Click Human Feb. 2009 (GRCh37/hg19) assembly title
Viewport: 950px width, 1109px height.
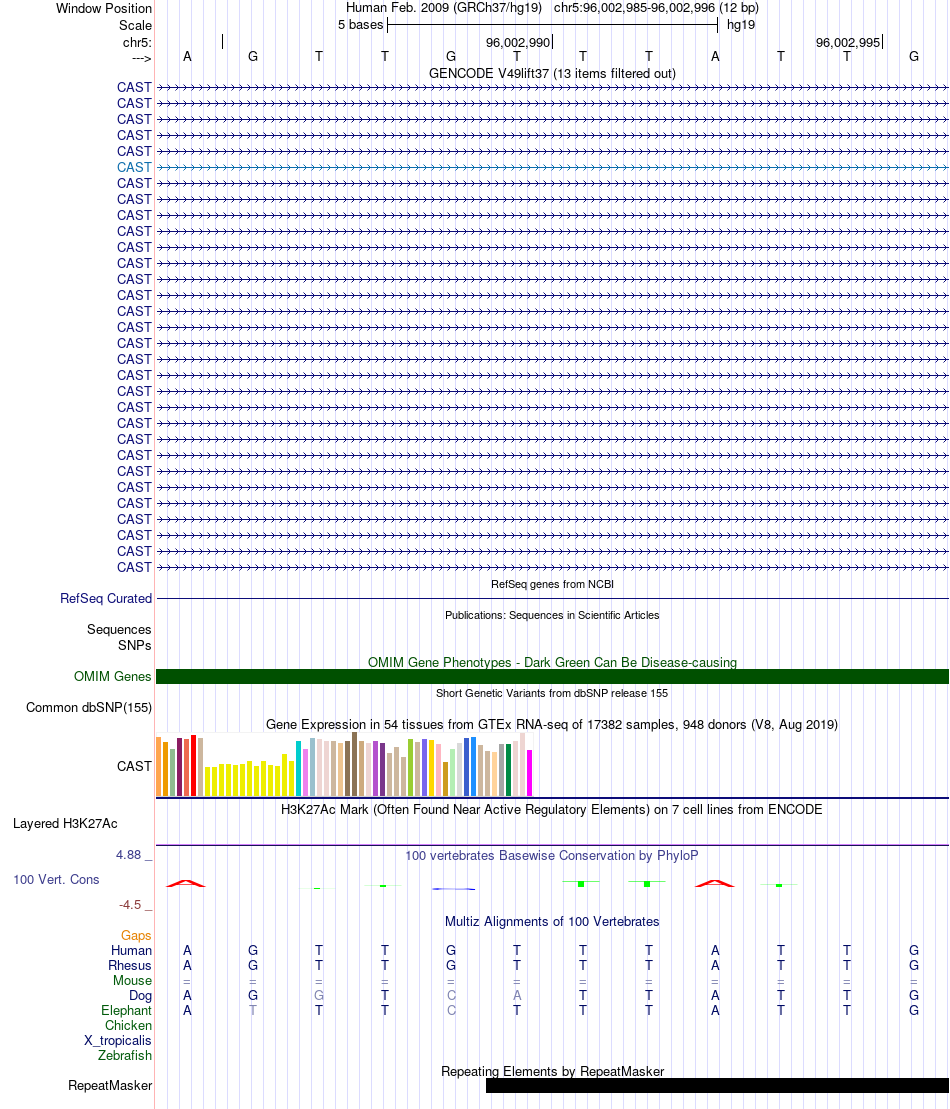(444, 8)
